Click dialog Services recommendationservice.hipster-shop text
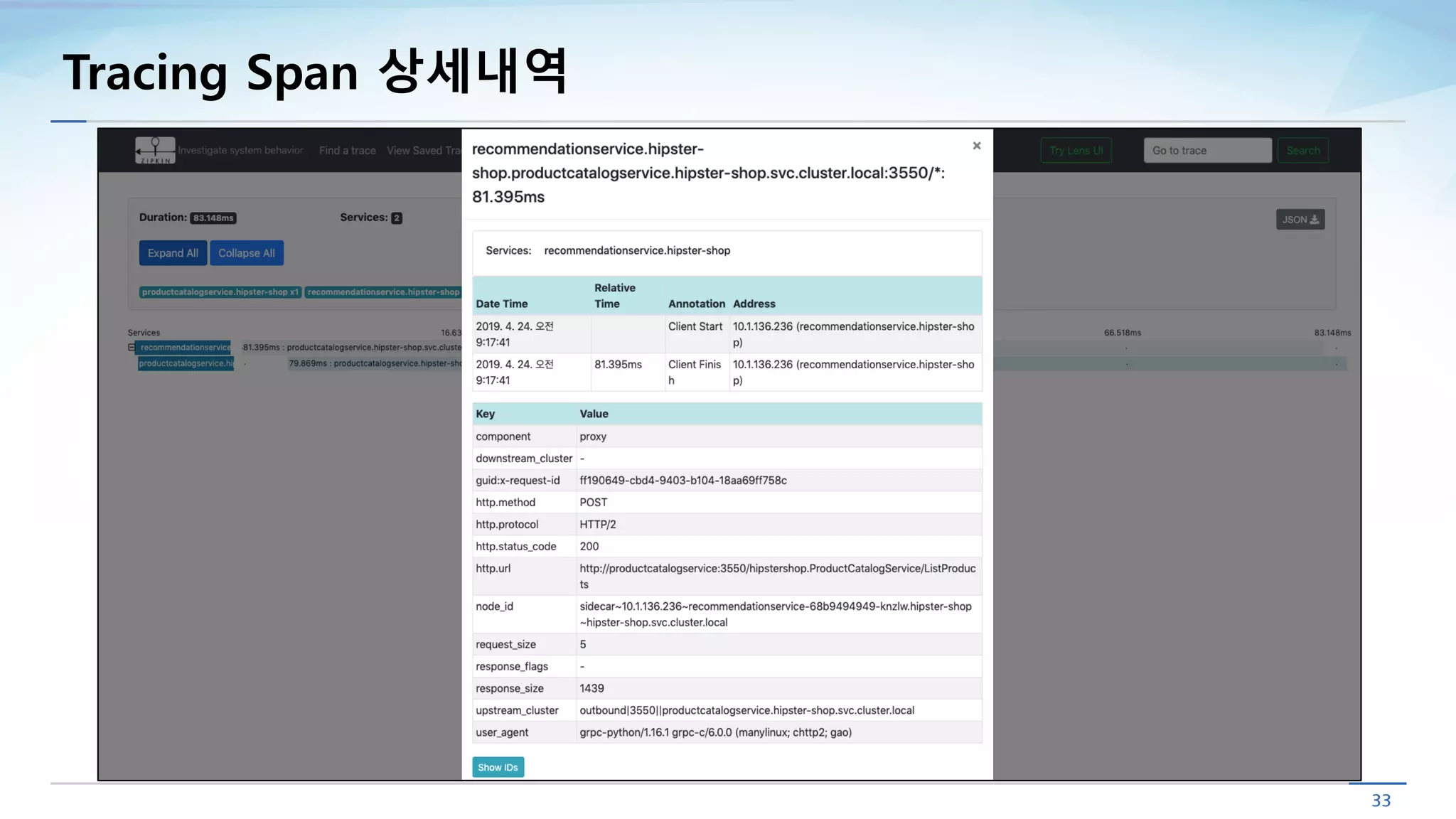The image size is (1456, 819). [637, 251]
